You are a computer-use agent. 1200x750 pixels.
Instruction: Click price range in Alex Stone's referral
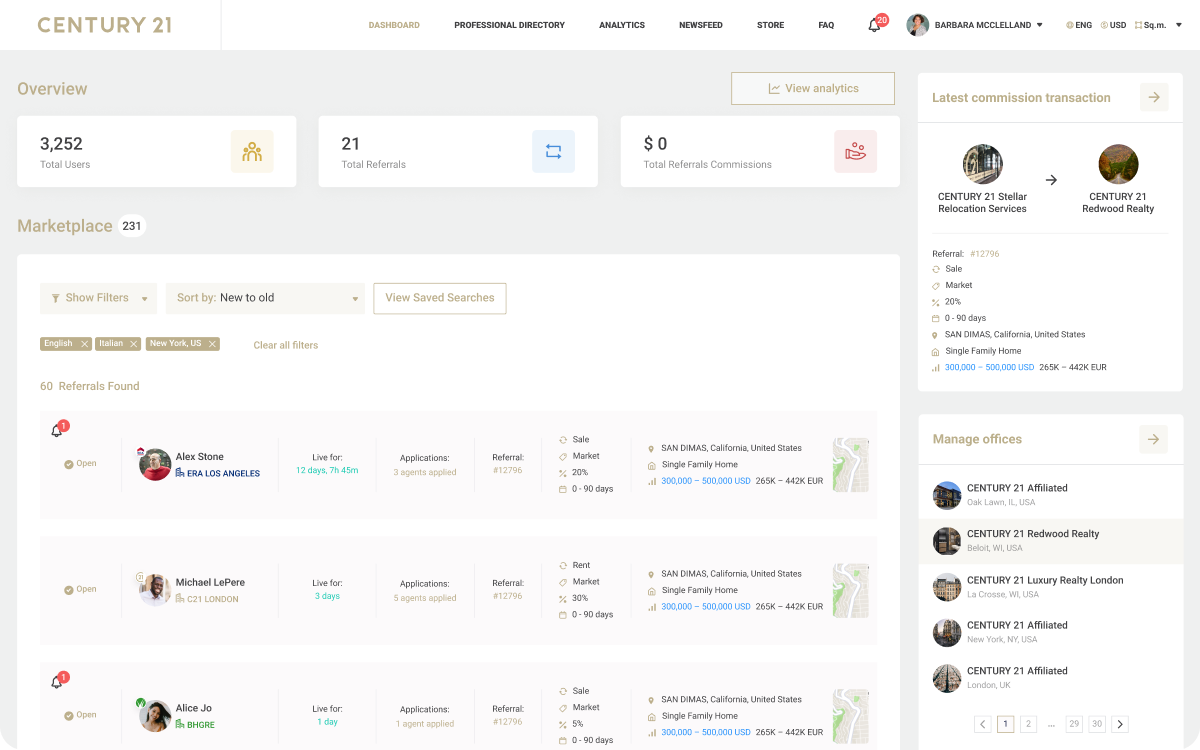point(706,481)
